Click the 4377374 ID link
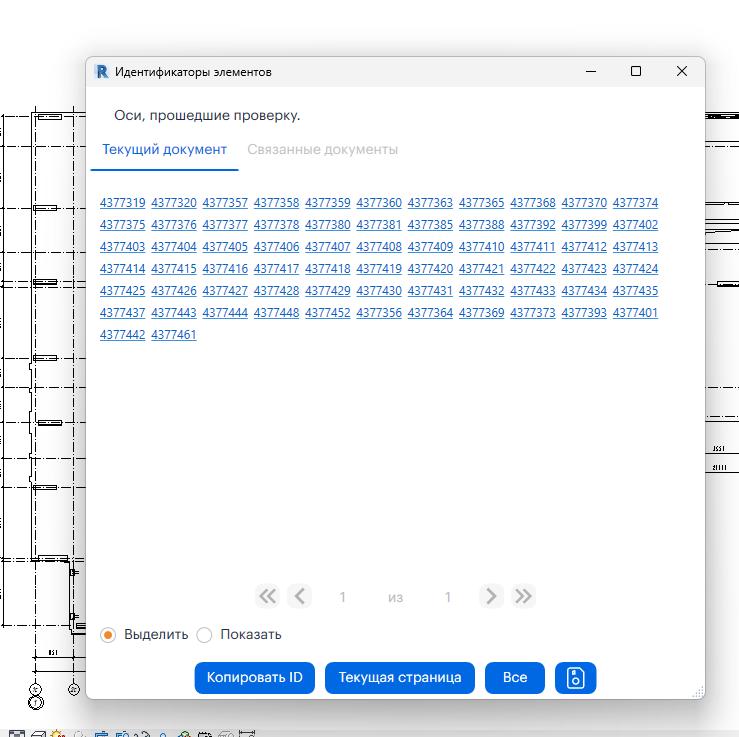The image size is (739, 737). point(635,203)
